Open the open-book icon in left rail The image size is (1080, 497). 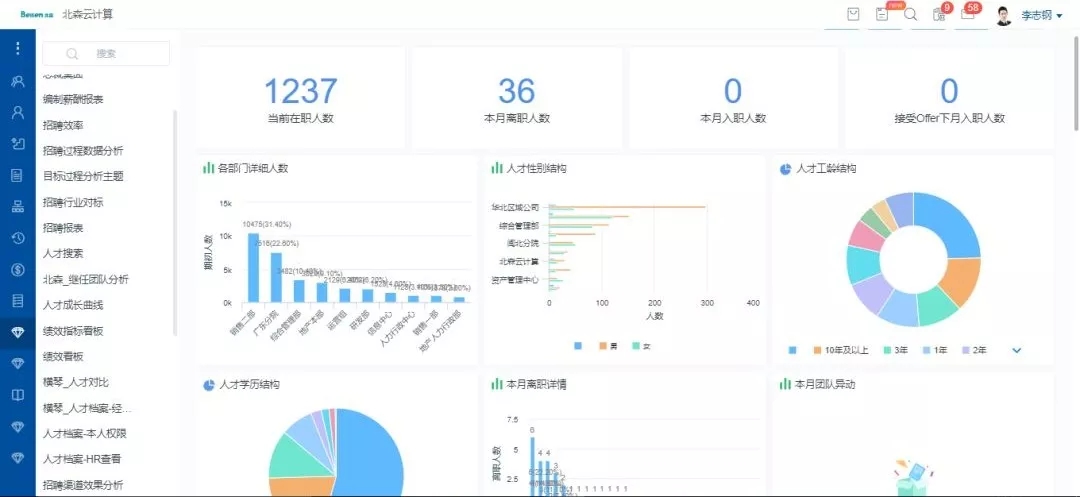coord(18,395)
